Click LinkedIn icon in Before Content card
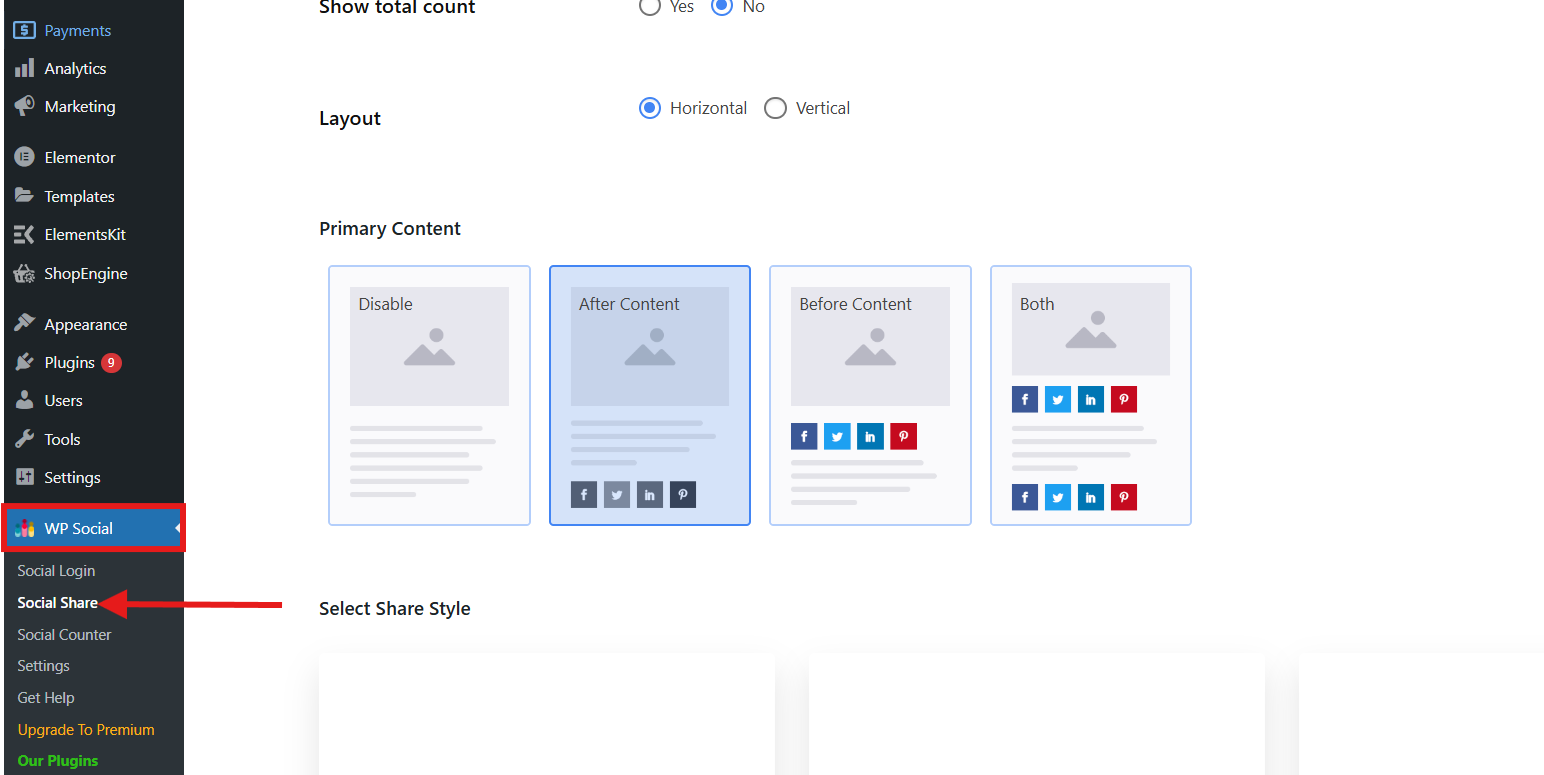 point(870,436)
